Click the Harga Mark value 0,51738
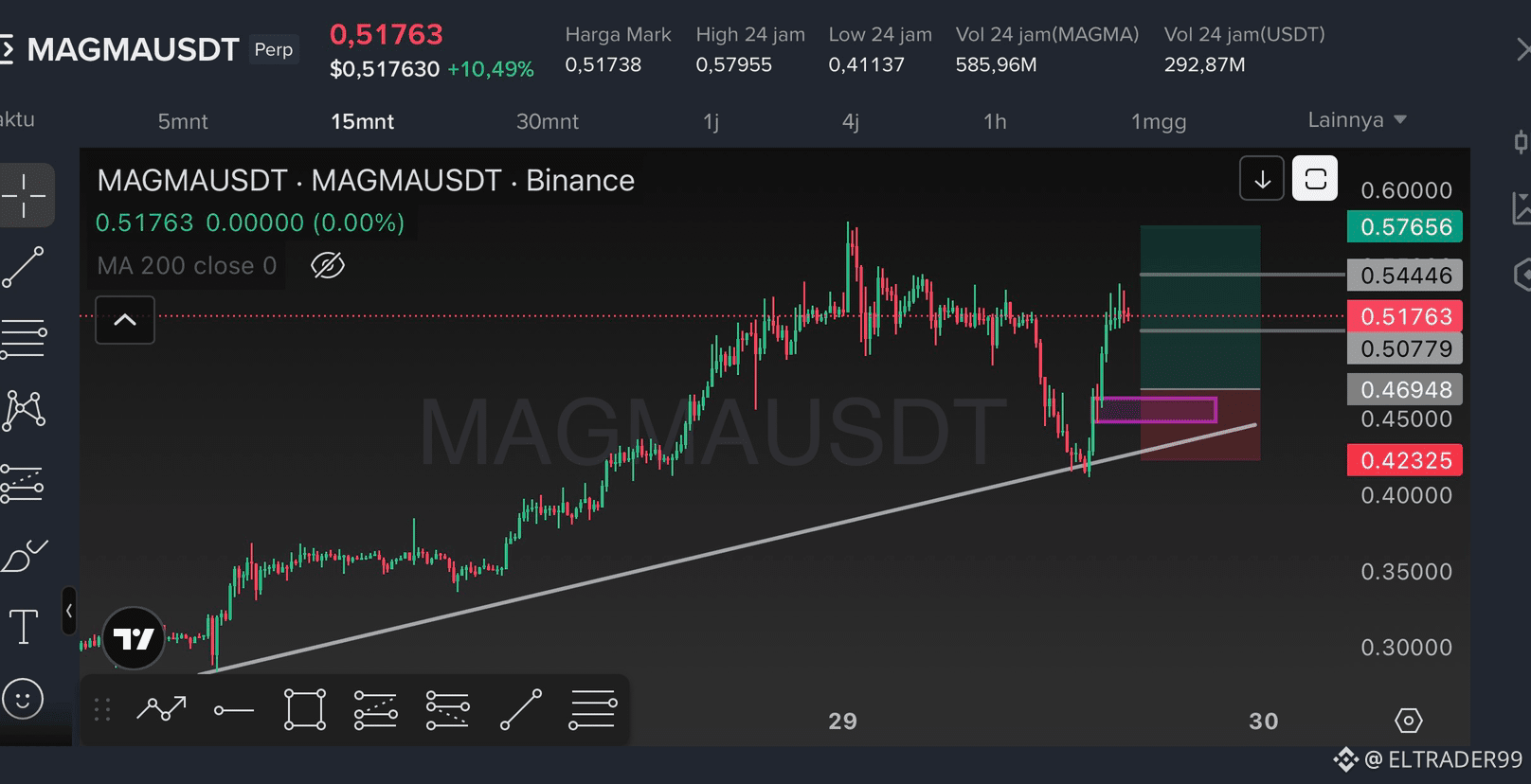The image size is (1531, 784). [x=603, y=65]
